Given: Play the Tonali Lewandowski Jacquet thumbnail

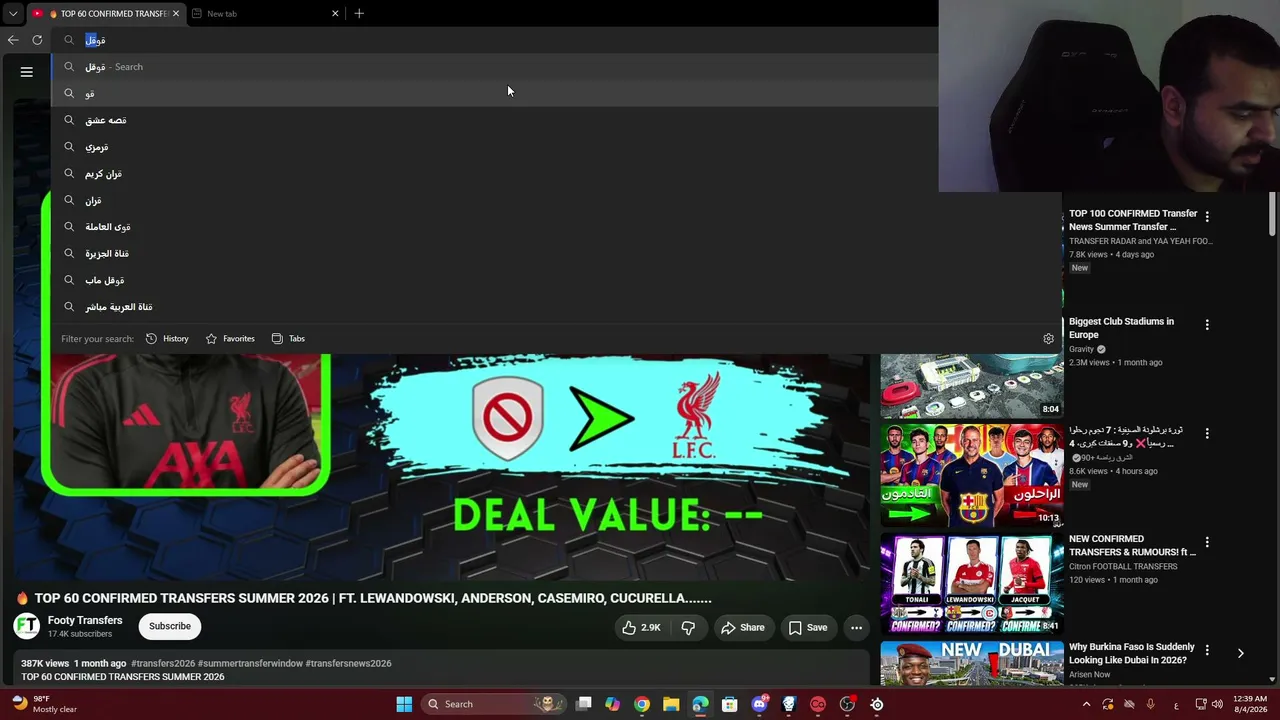Looking at the screenshot, I should 971,584.
